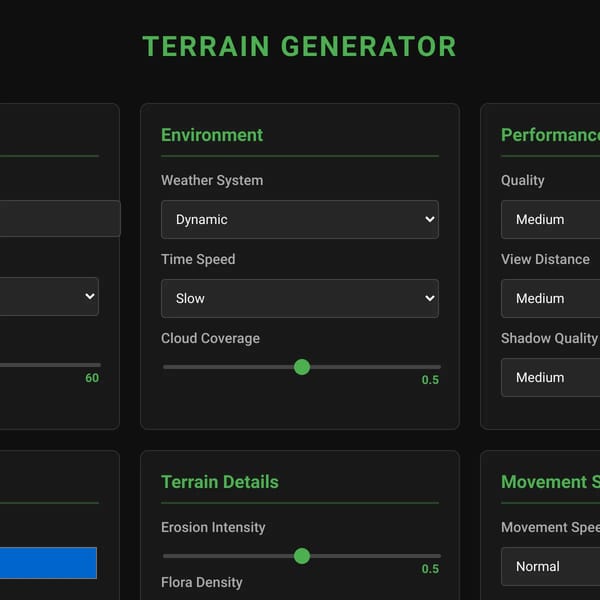Viewport: 600px width, 600px height.
Task: Click the Erosion Intensity slider handle
Action: click(302, 556)
